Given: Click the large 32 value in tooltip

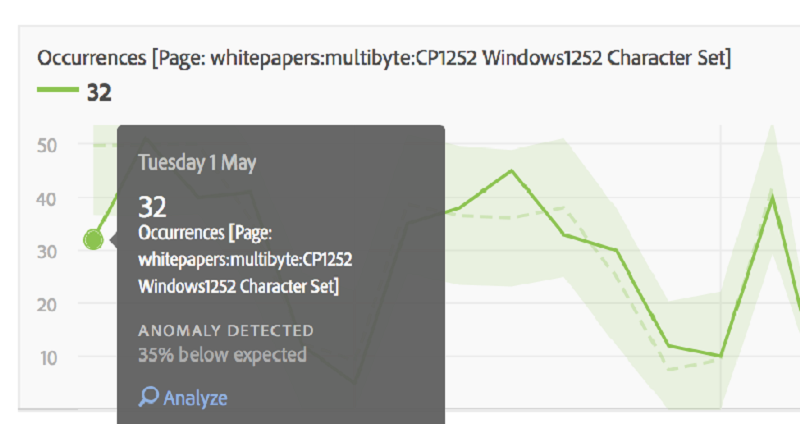Looking at the screenshot, I should tap(152, 207).
